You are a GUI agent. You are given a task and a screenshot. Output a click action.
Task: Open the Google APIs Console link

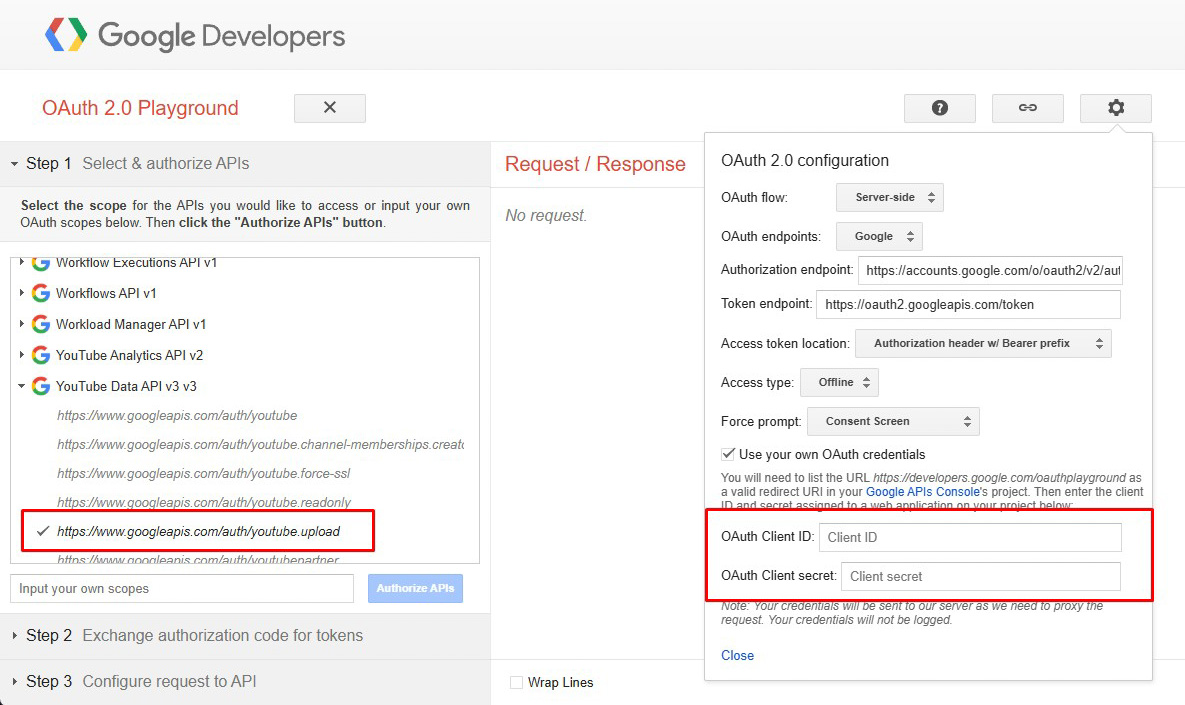(922, 491)
